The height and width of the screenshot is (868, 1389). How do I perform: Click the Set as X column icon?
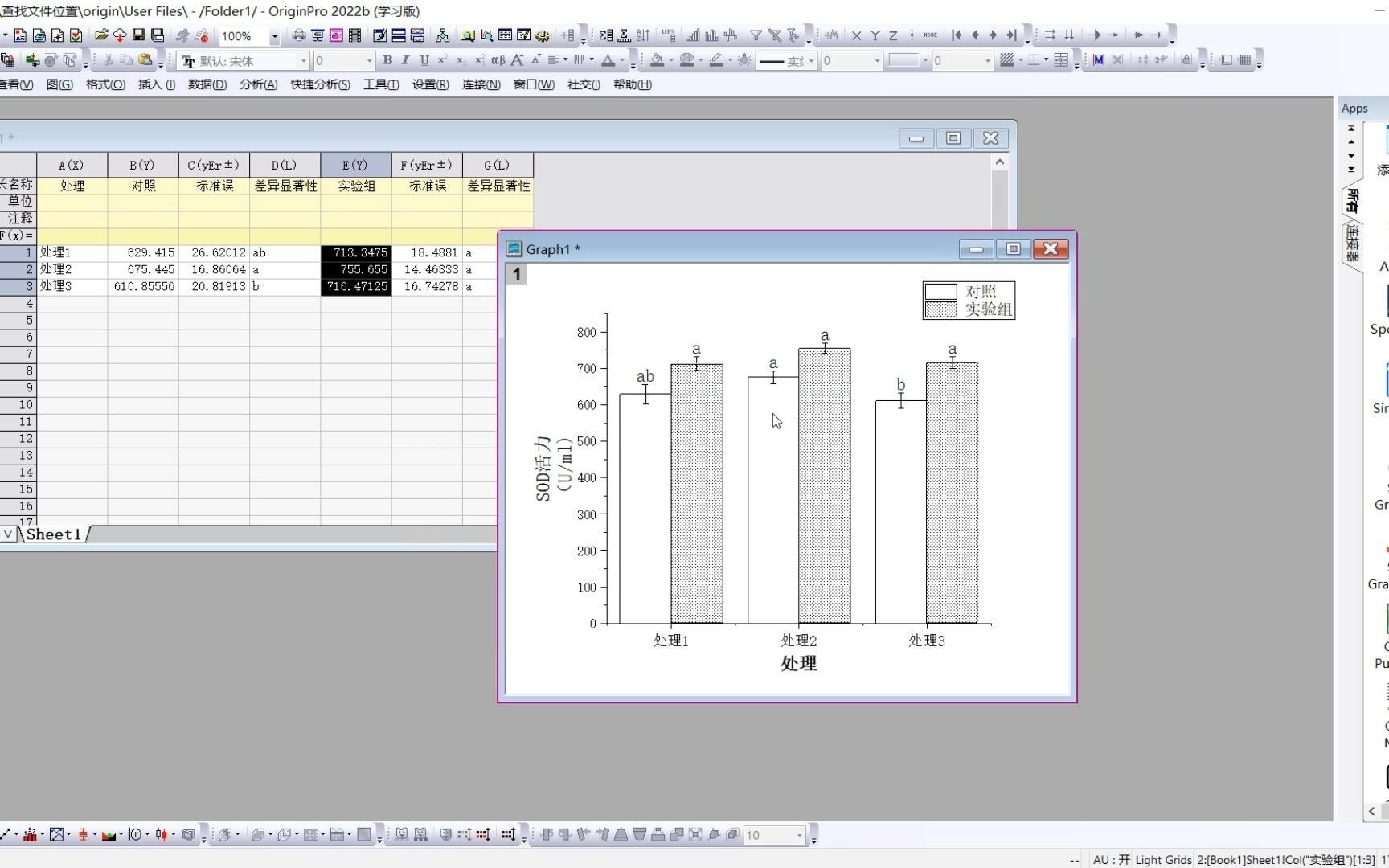856,35
